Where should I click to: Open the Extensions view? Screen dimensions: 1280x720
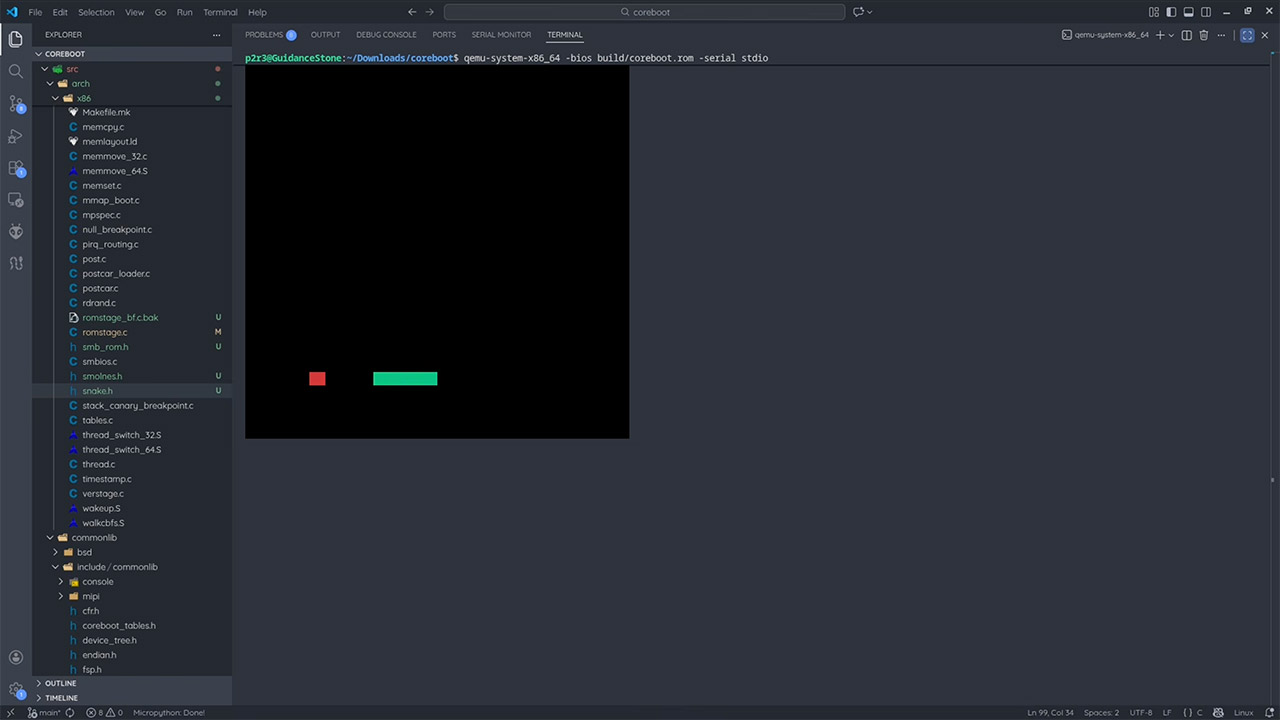point(15,169)
